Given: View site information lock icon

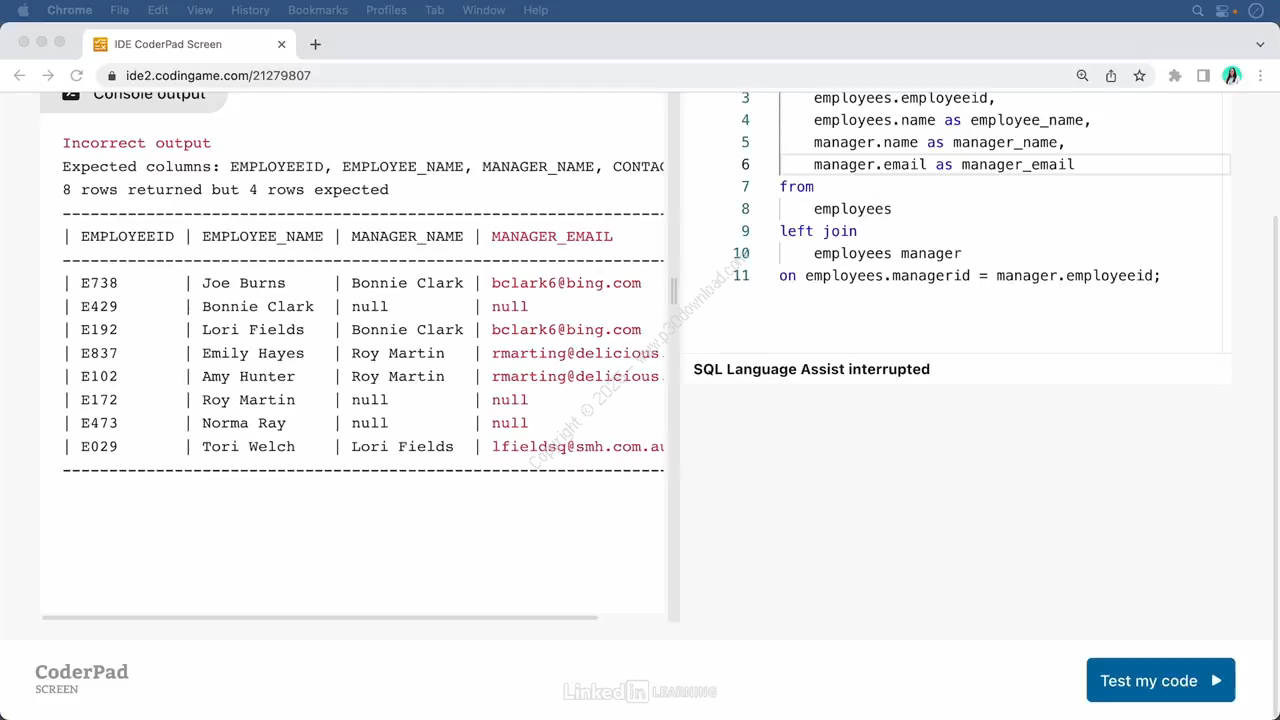Looking at the screenshot, I should click(112, 76).
